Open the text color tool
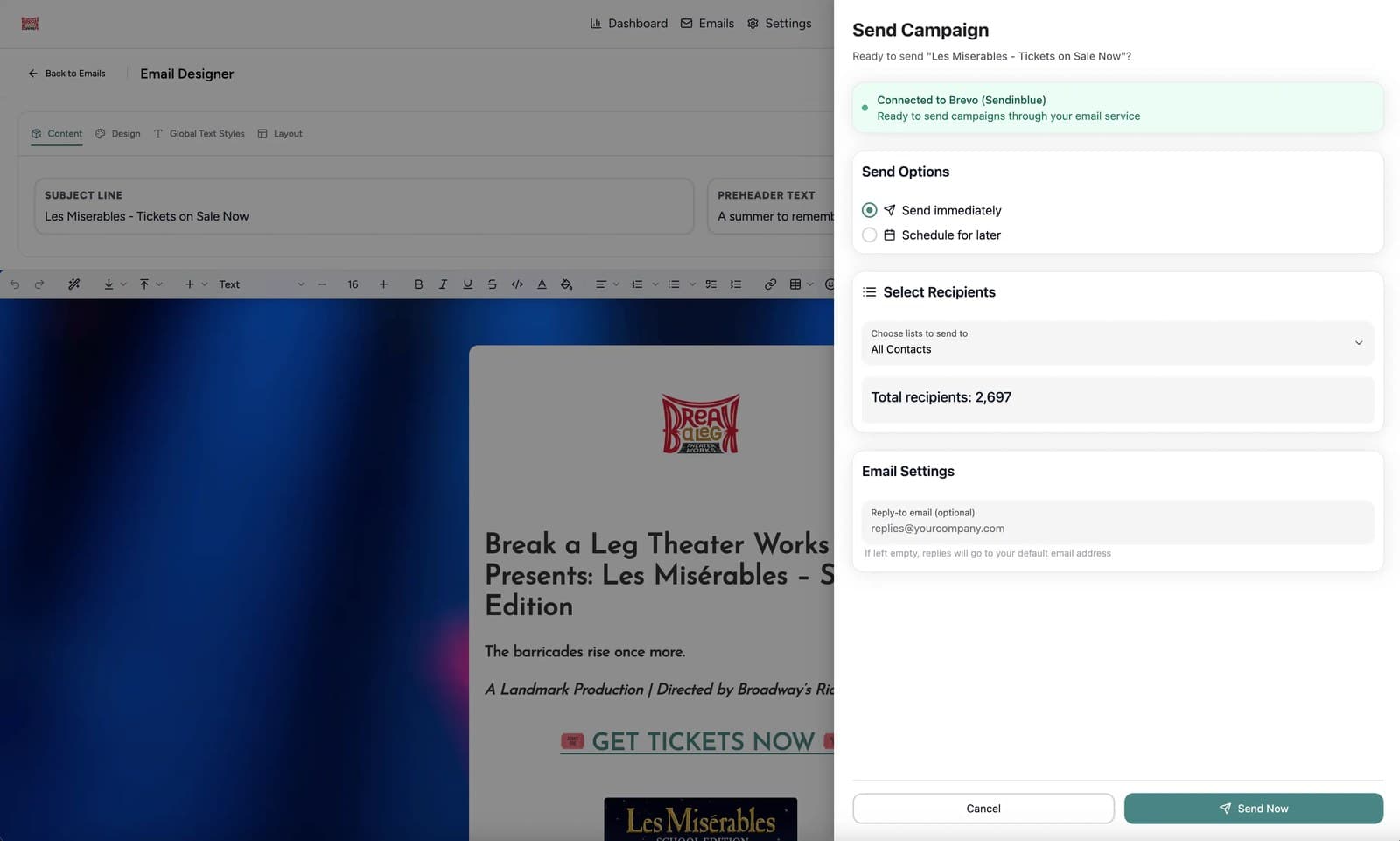The width and height of the screenshot is (1400, 841). click(x=542, y=284)
